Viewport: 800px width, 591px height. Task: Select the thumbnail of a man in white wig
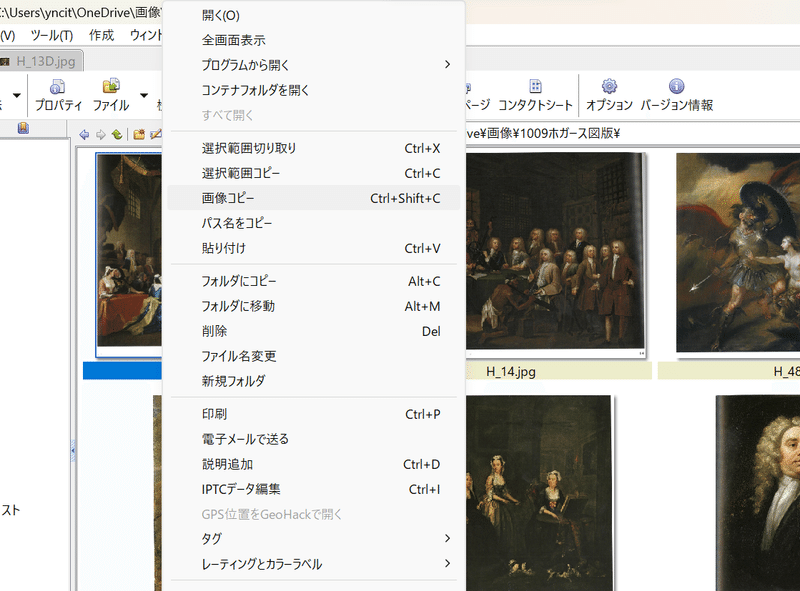coord(758,493)
